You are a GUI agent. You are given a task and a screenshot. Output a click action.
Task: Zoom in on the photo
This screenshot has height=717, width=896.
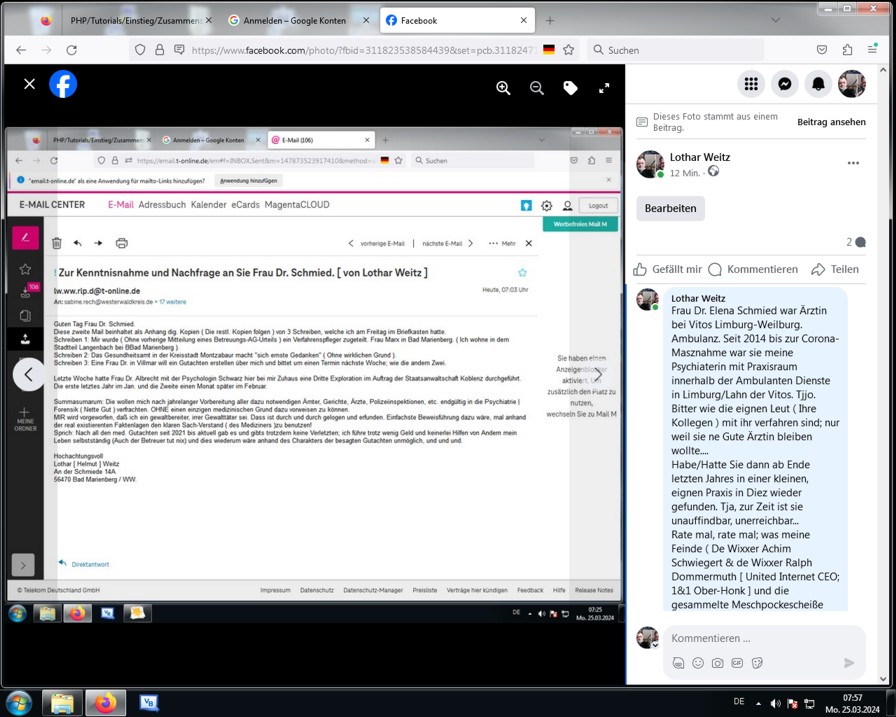pyautogui.click(x=503, y=88)
